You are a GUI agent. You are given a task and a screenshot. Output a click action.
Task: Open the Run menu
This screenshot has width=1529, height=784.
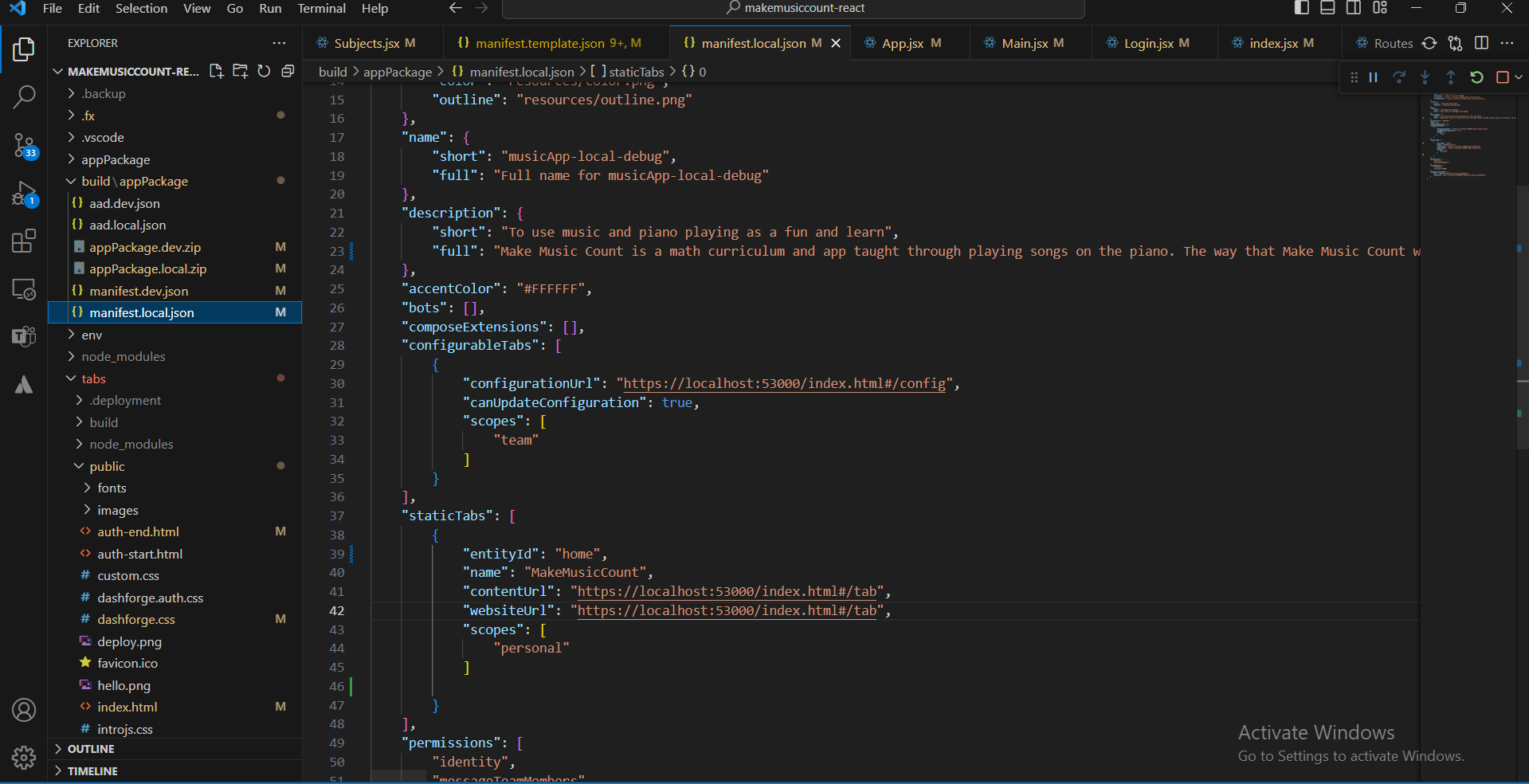tap(270, 9)
